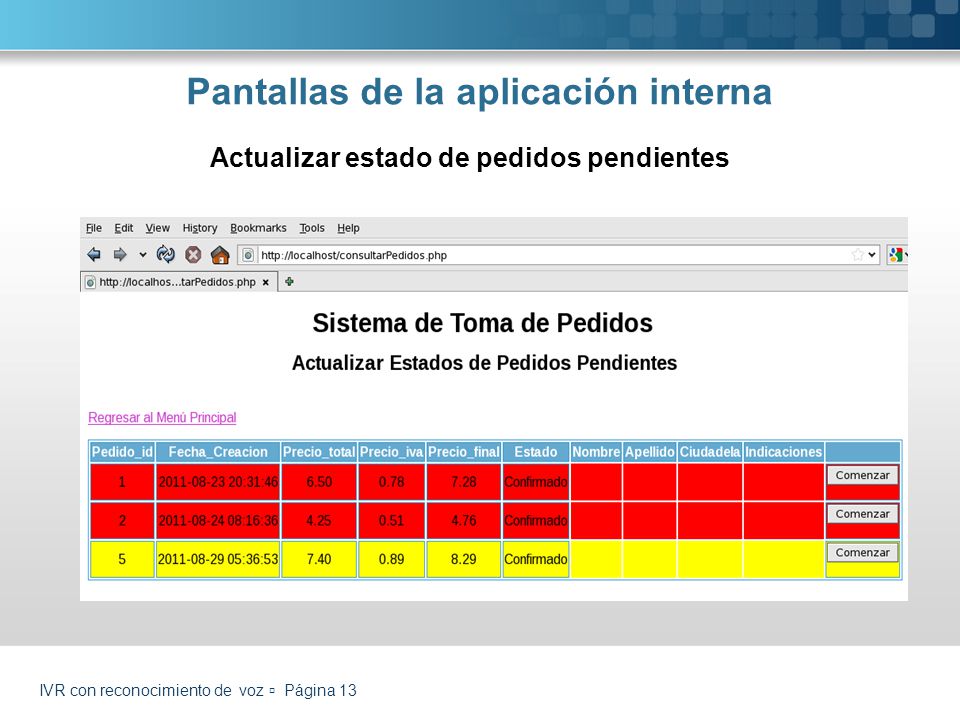The image size is (960, 720).
Task: Open the navigation history dropdown arrow
Action: click(143, 255)
